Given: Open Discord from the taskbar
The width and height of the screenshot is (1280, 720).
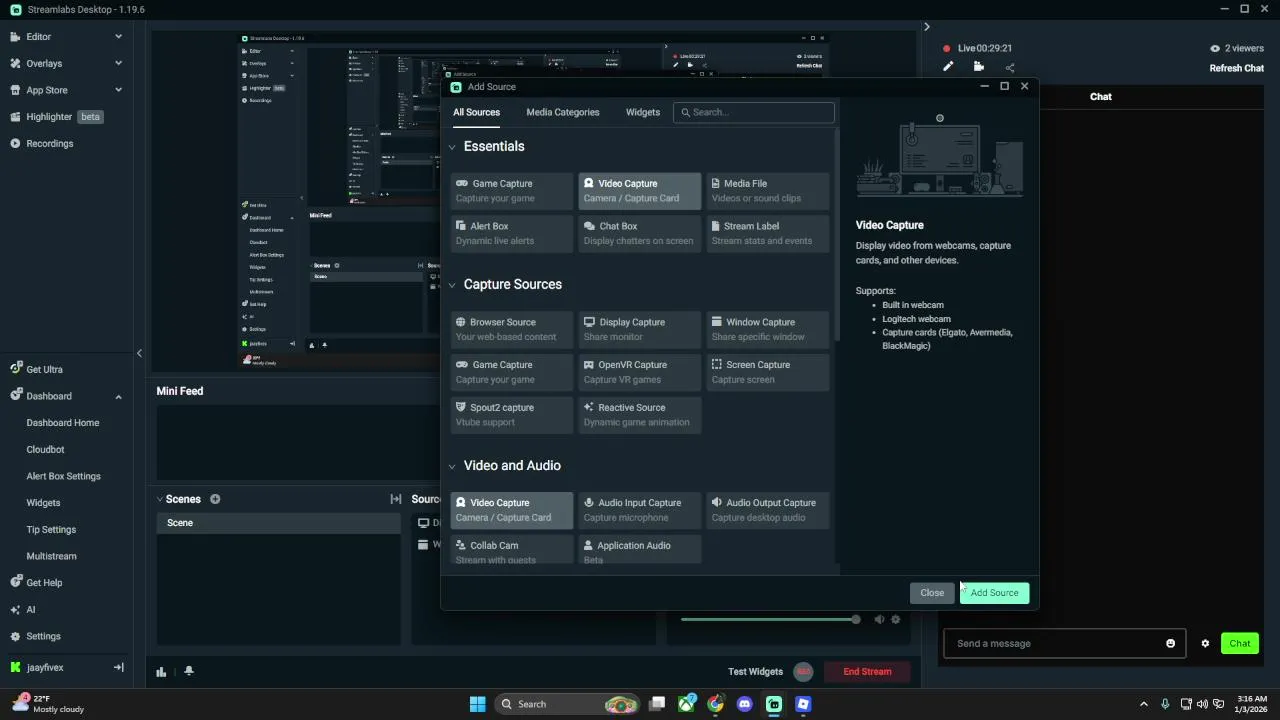Looking at the screenshot, I should [744, 704].
